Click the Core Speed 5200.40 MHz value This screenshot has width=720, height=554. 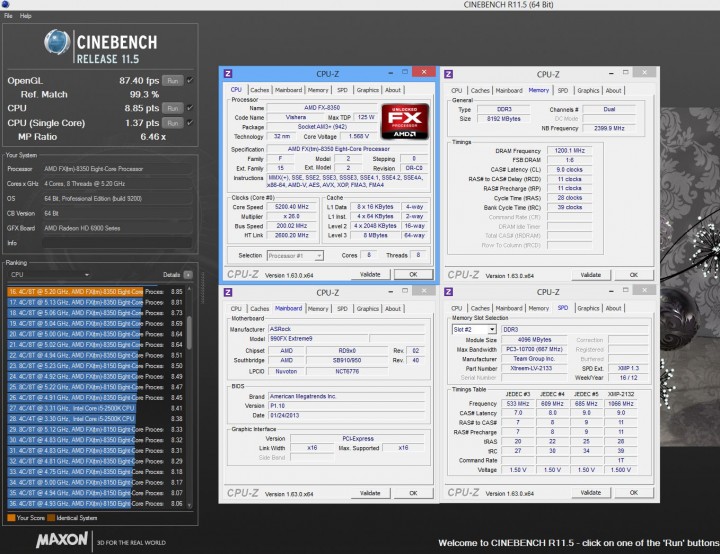point(292,207)
